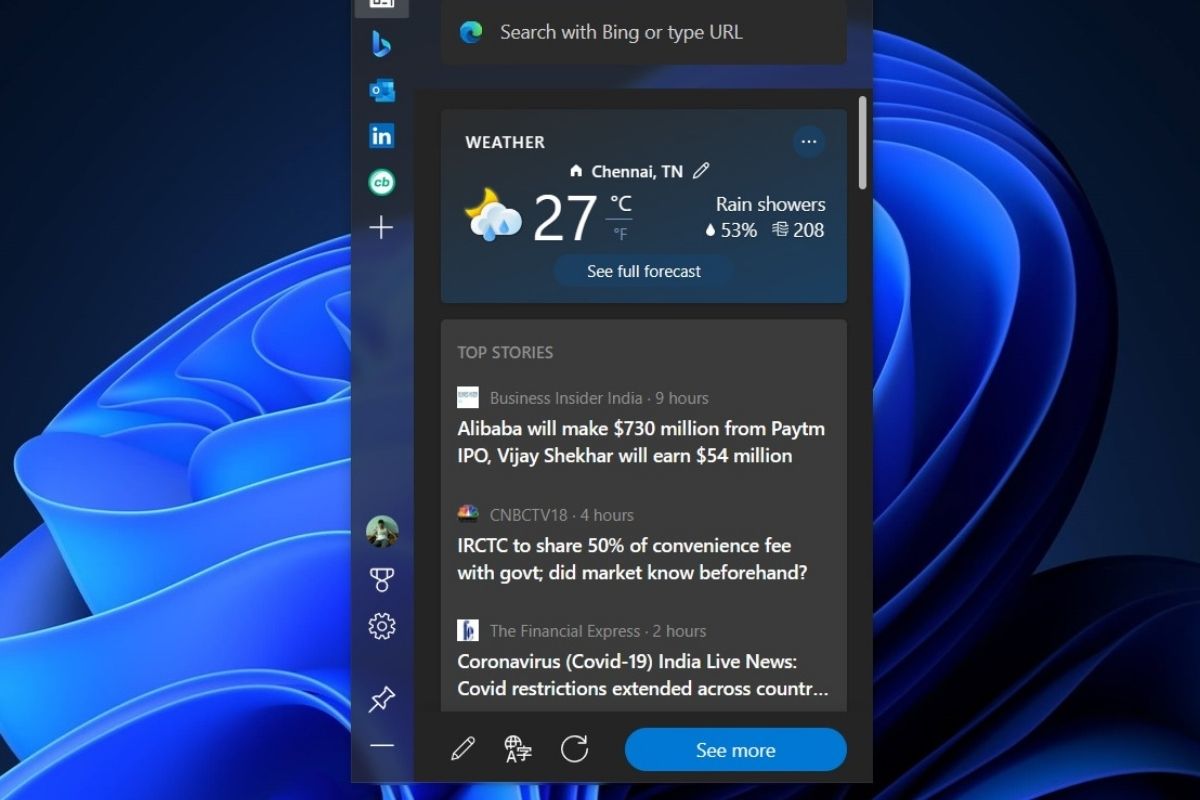The image size is (1200, 800).
Task: Click the 208 air quality value
Action: pyautogui.click(x=808, y=230)
